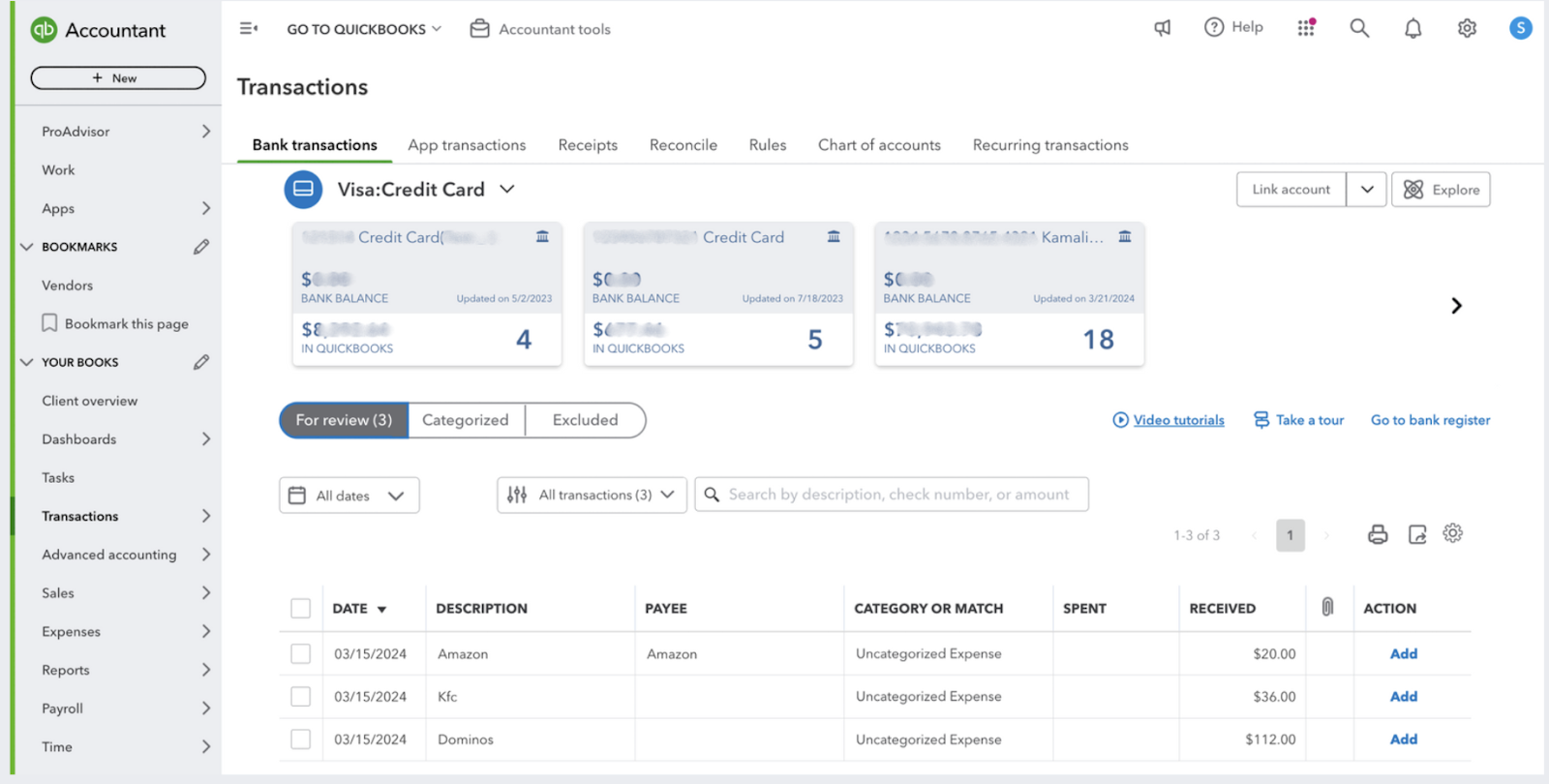The image size is (1549, 784).
Task: Click bank icon on Kamali account tile
Action: click(x=1125, y=236)
